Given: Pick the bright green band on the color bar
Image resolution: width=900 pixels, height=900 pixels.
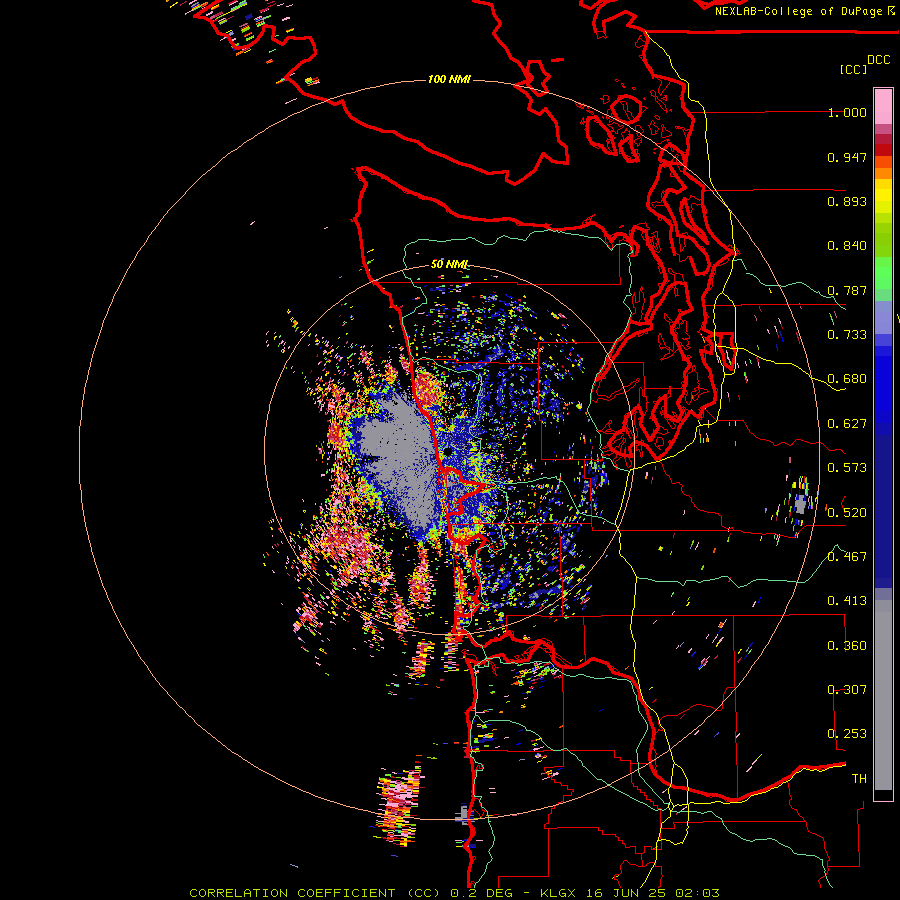Looking at the screenshot, I should (x=883, y=273).
